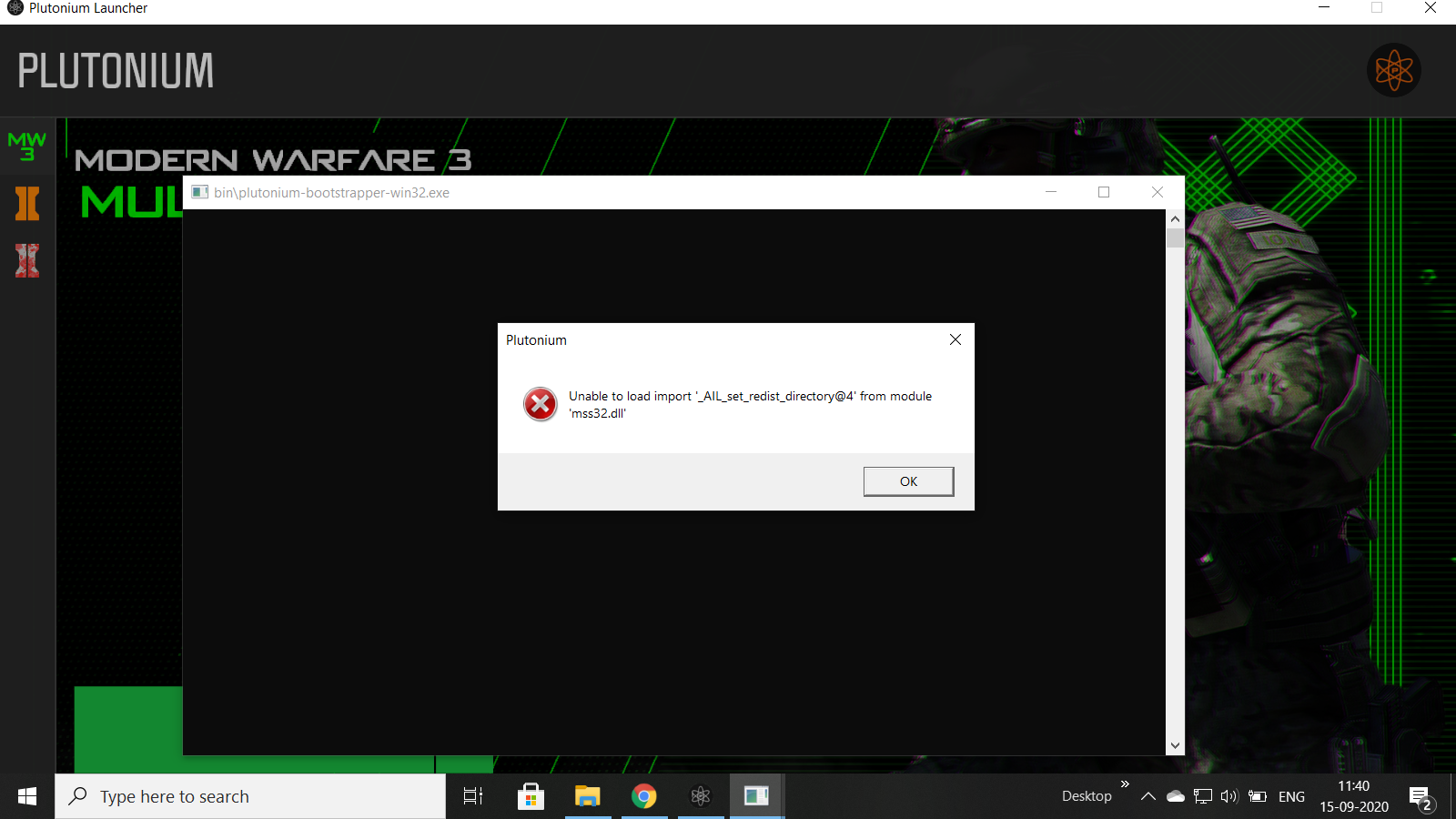
Task: Open Google Chrome from taskbar
Action: click(644, 796)
